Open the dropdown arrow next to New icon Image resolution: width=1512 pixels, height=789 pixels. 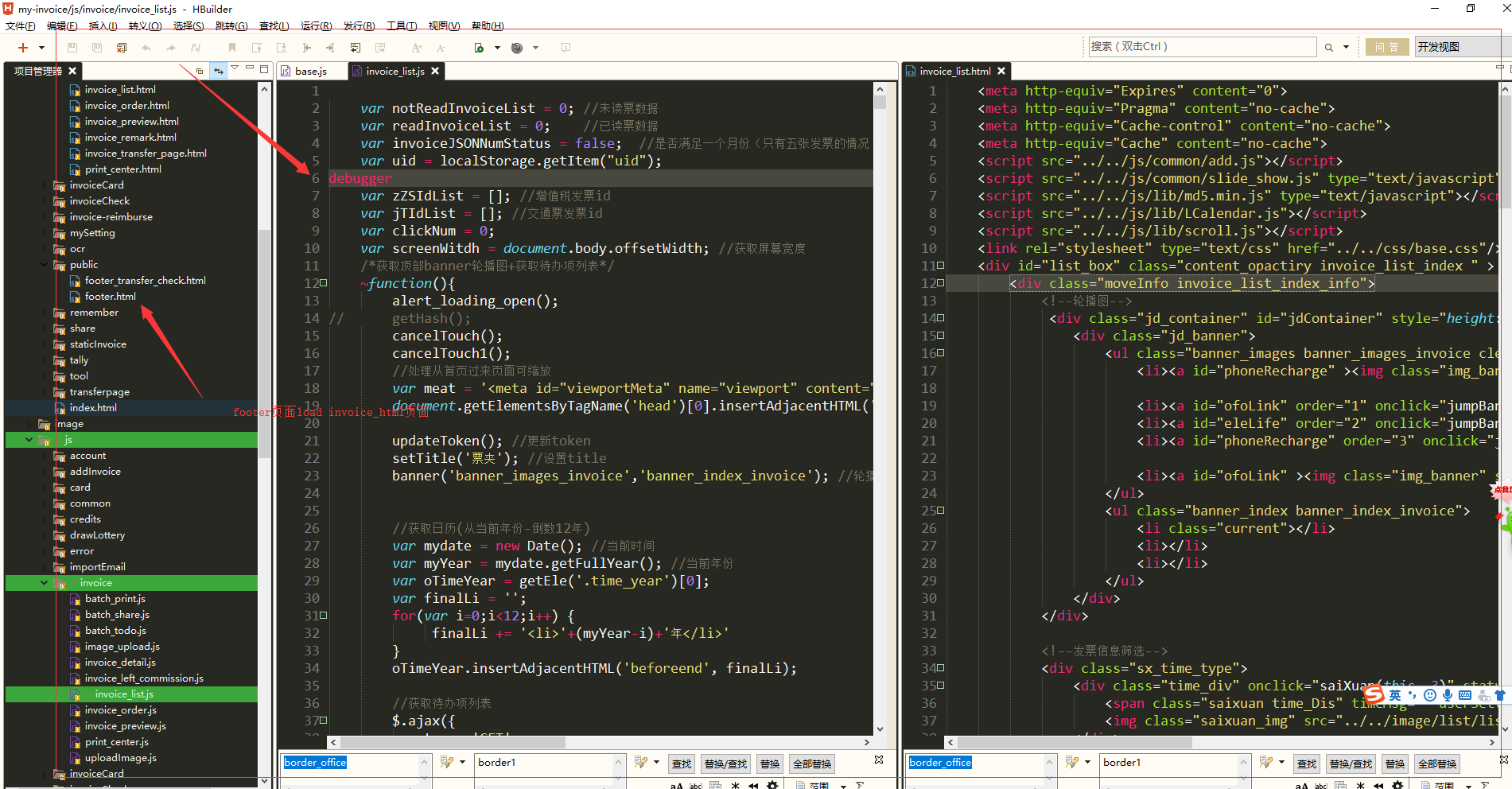pos(41,48)
